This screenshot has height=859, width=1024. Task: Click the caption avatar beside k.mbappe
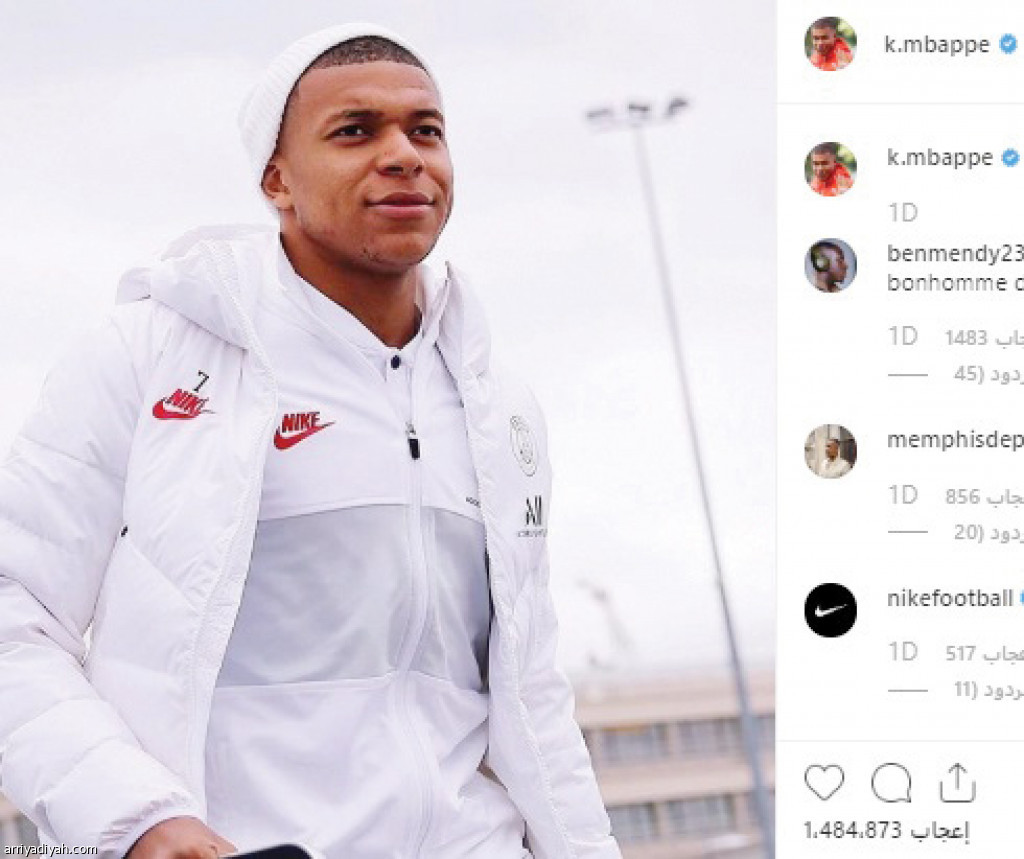tap(830, 168)
